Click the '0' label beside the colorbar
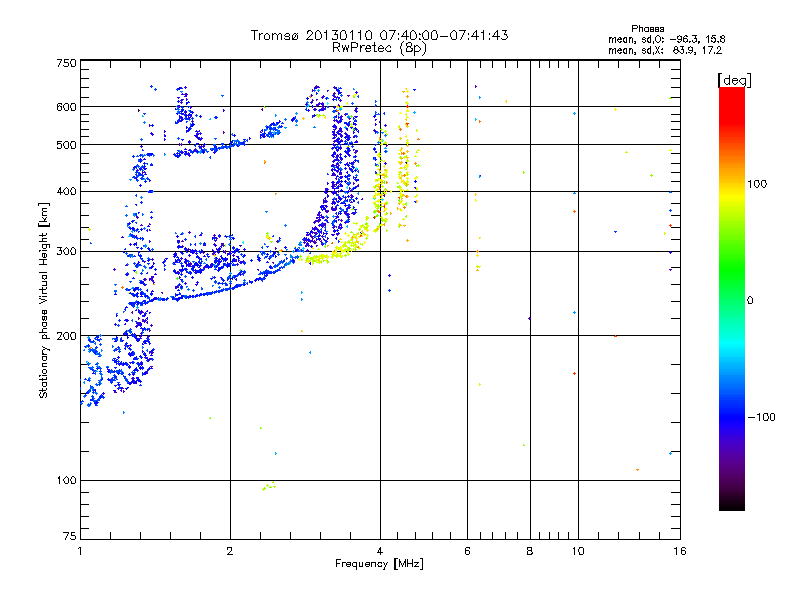The image size is (800, 600). (750, 301)
